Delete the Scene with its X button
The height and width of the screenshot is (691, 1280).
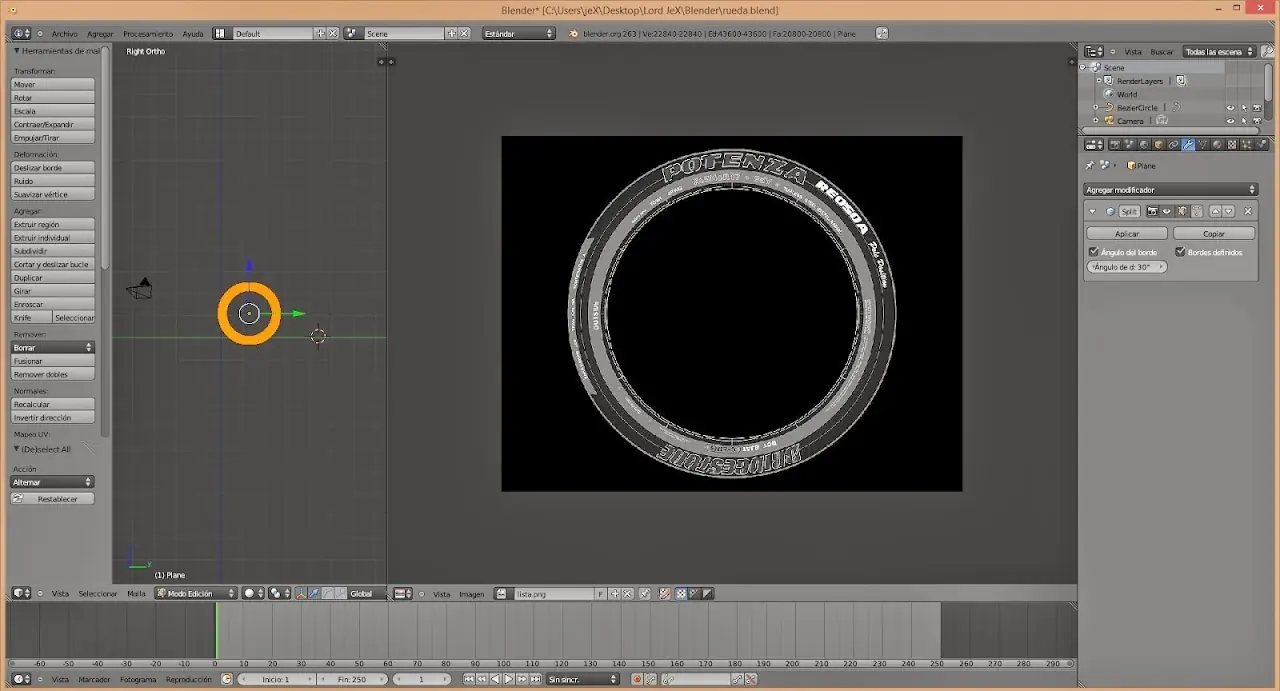464,33
